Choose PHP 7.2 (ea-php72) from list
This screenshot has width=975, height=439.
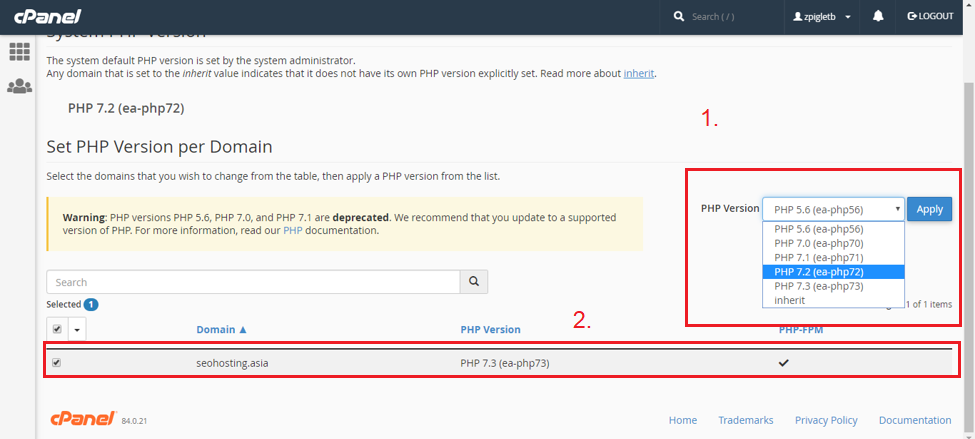click(x=833, y=272)
